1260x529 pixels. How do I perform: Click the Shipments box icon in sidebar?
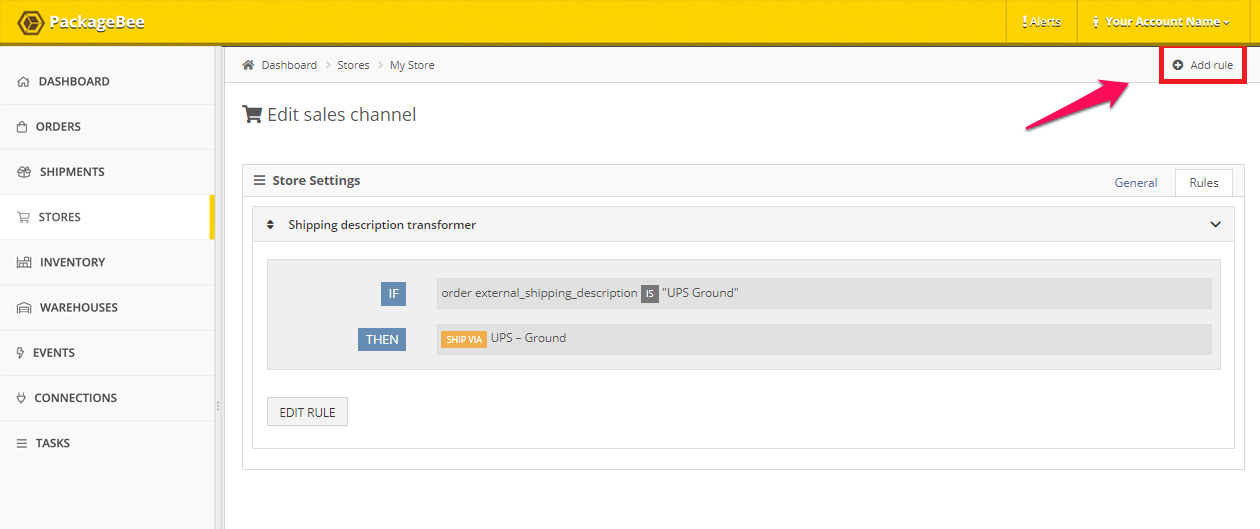[24, 172]
